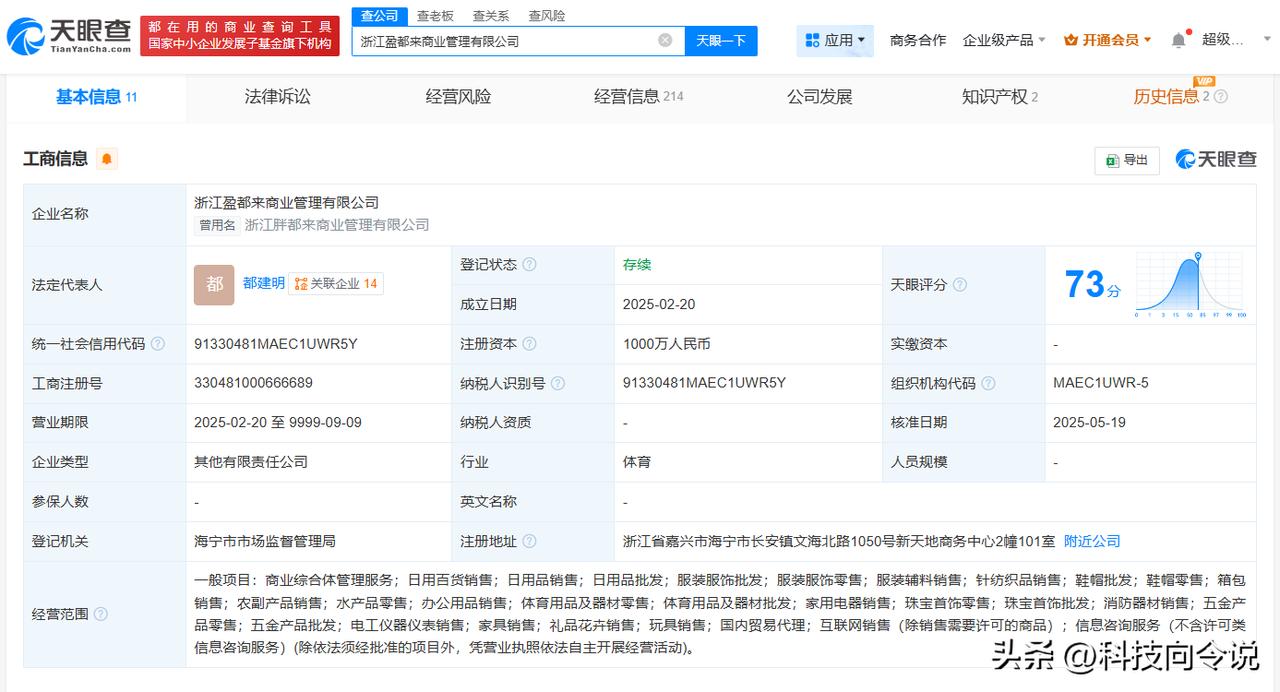Viewport: 1280px width, 692px height.
Task: Click the TianYanCha logo at top left
Action: [69, 36]
